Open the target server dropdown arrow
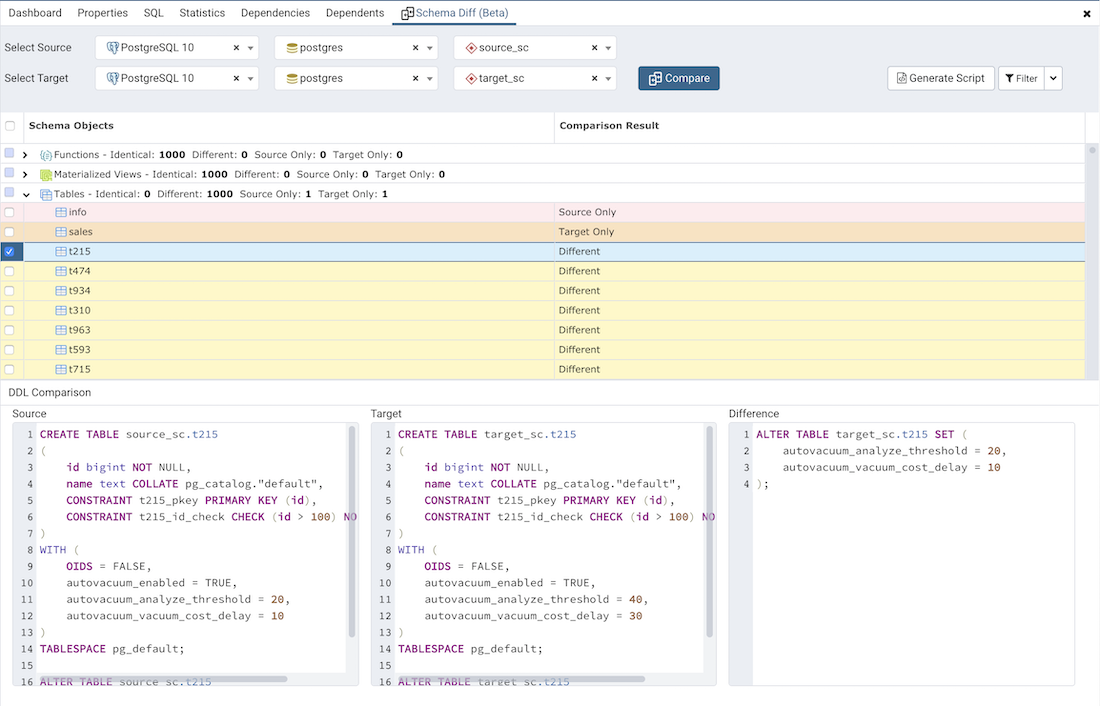Image resolution: width=1100 pixels, height=706 pixels. (250, 79)
